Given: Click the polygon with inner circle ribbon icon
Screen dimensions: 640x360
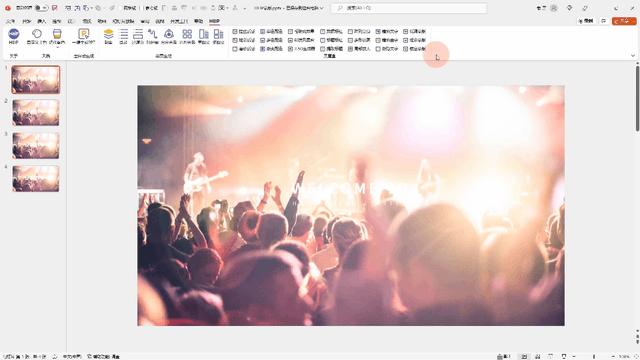Looking at the screenshot, I should click(169, 34).
